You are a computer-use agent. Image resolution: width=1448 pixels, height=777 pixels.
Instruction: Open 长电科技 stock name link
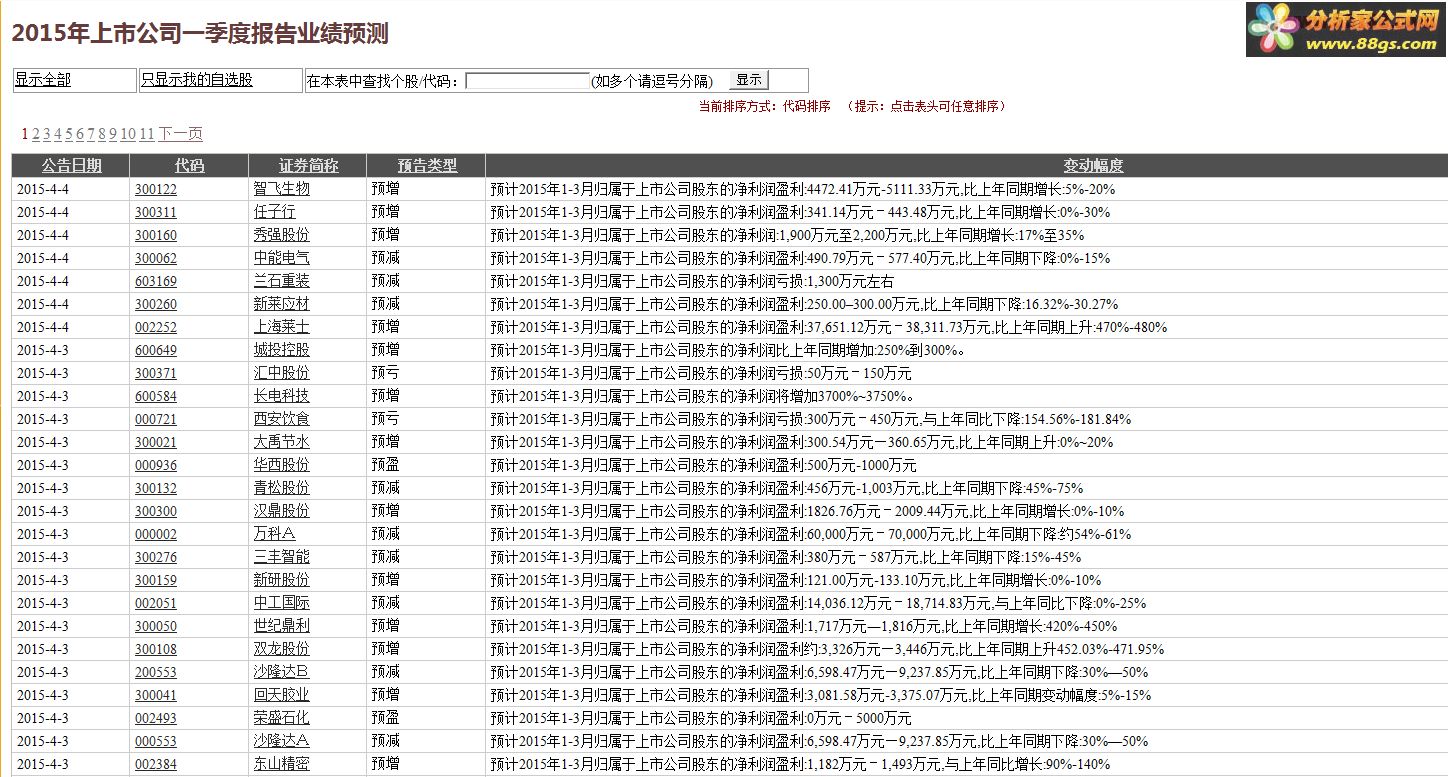tap(282, 396)
